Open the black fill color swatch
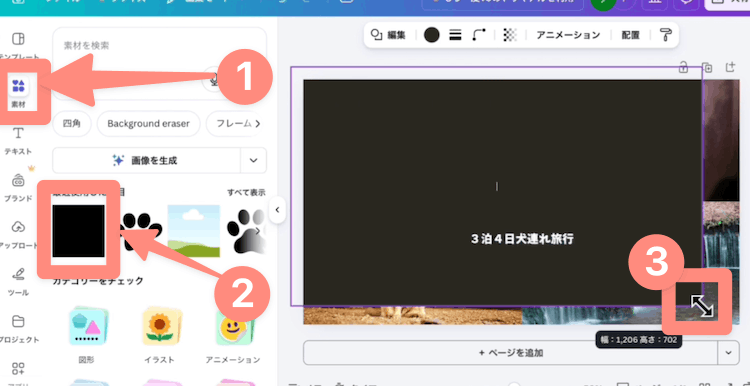Screen dimensions: 750x386 point(431,34)
